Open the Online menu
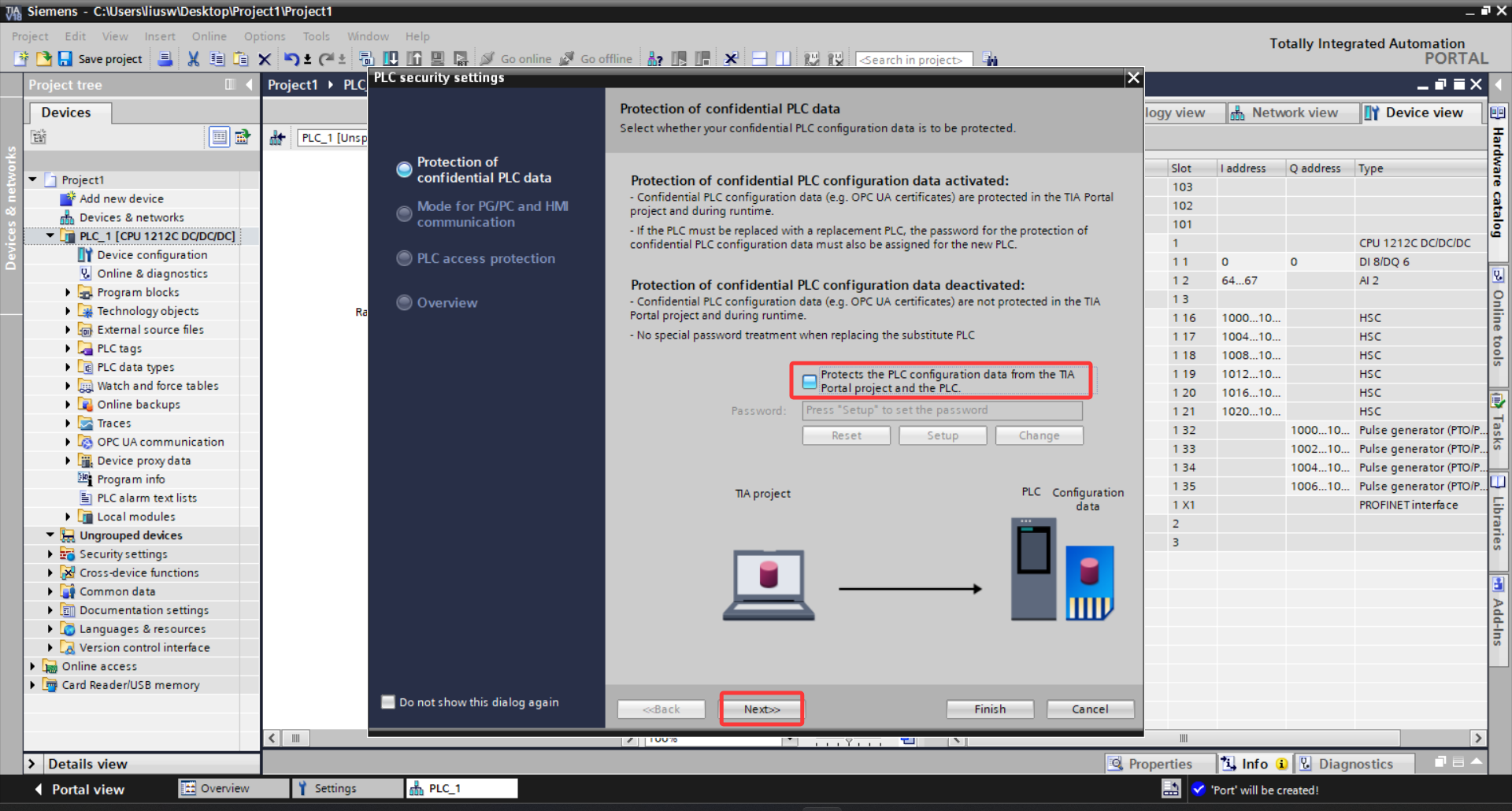 [209, 36]
